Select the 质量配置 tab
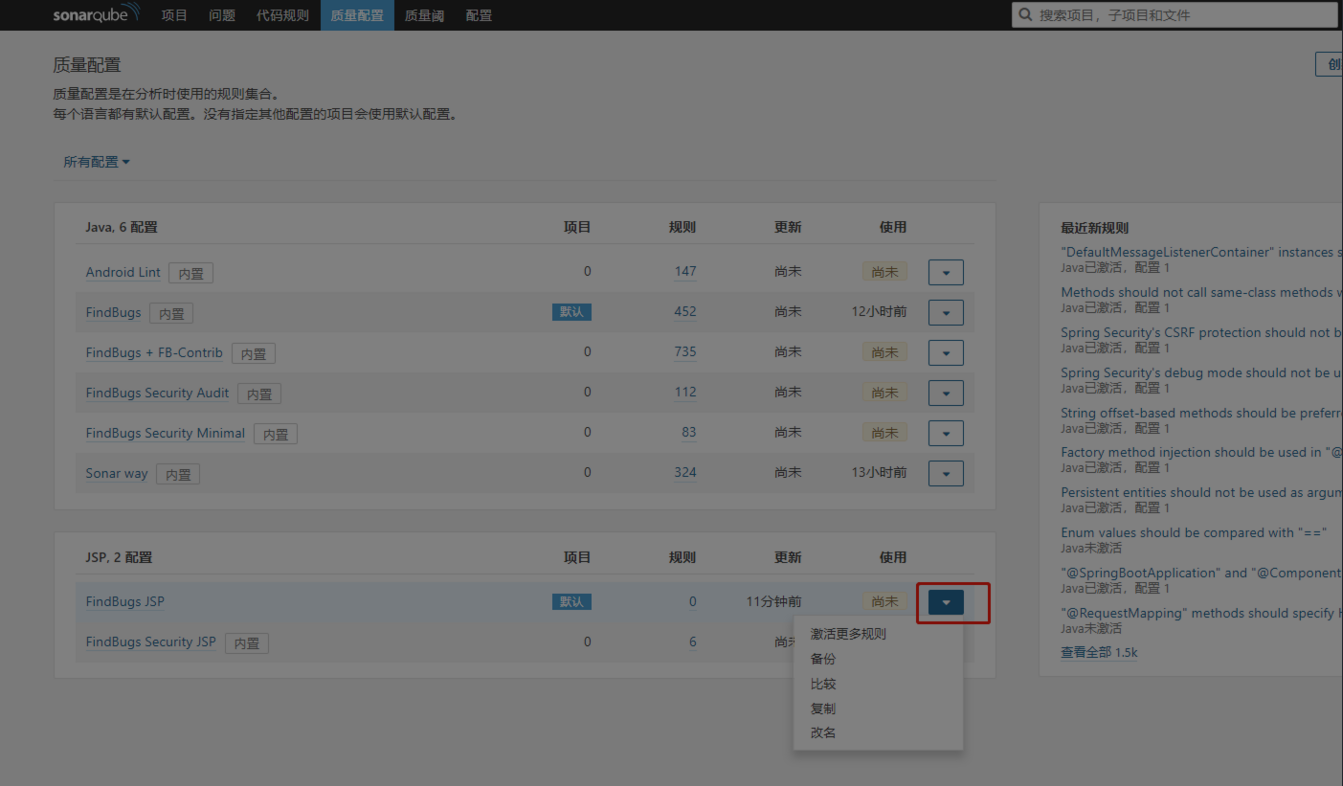 point(357,15)
